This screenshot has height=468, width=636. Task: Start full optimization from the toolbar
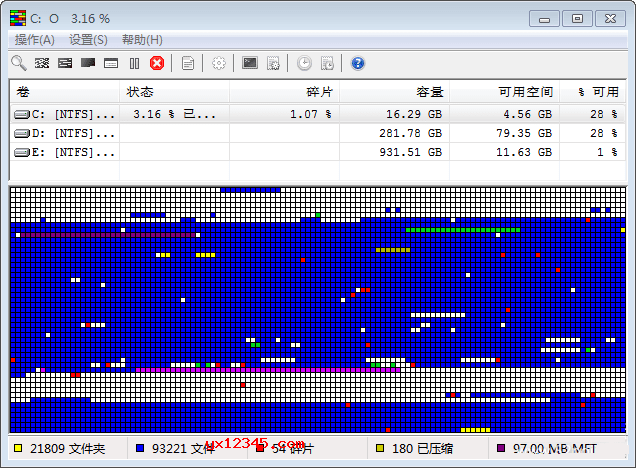(x=88, y=63)
